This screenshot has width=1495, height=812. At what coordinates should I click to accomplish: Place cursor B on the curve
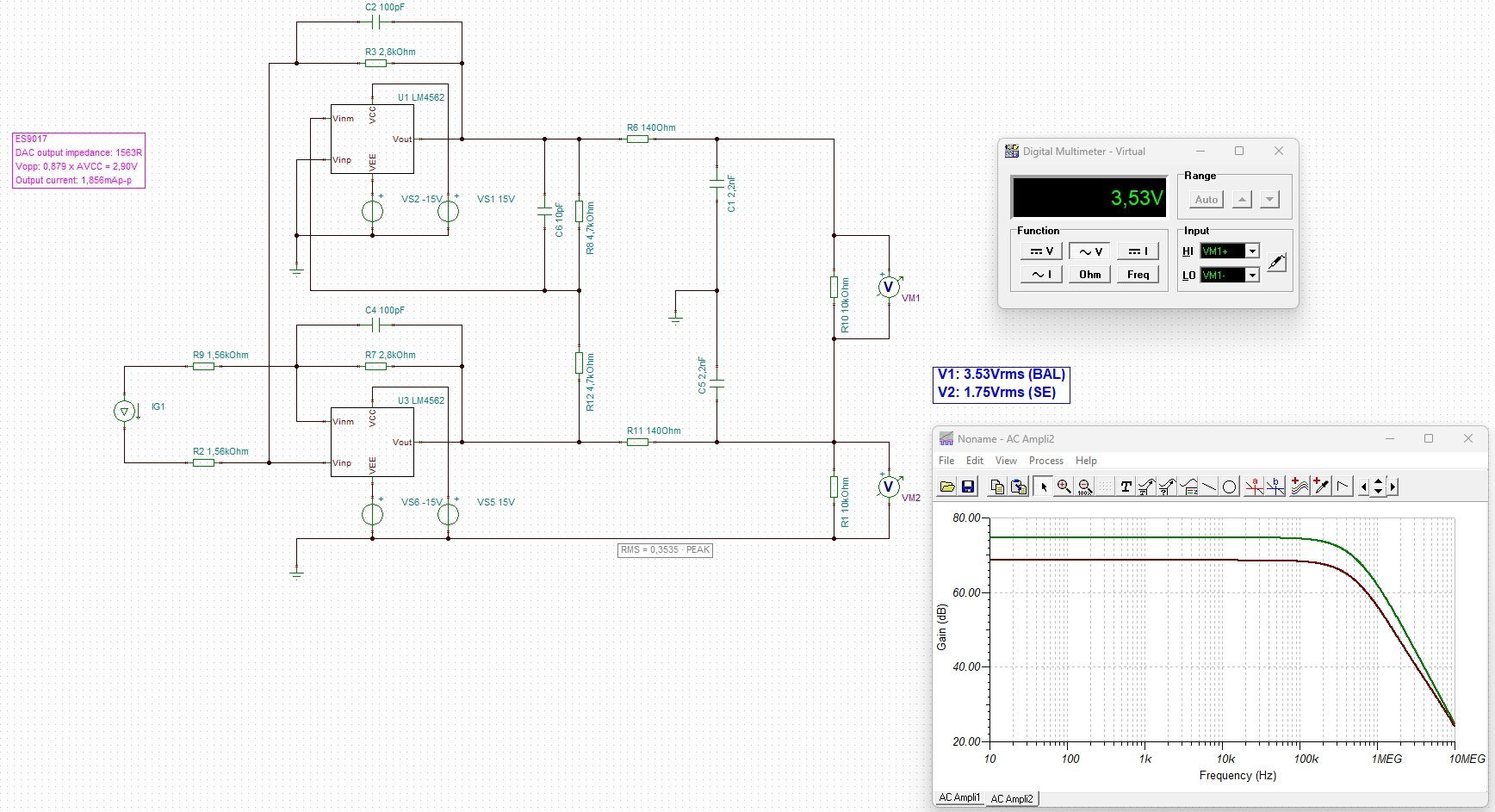coord(1275,487)
